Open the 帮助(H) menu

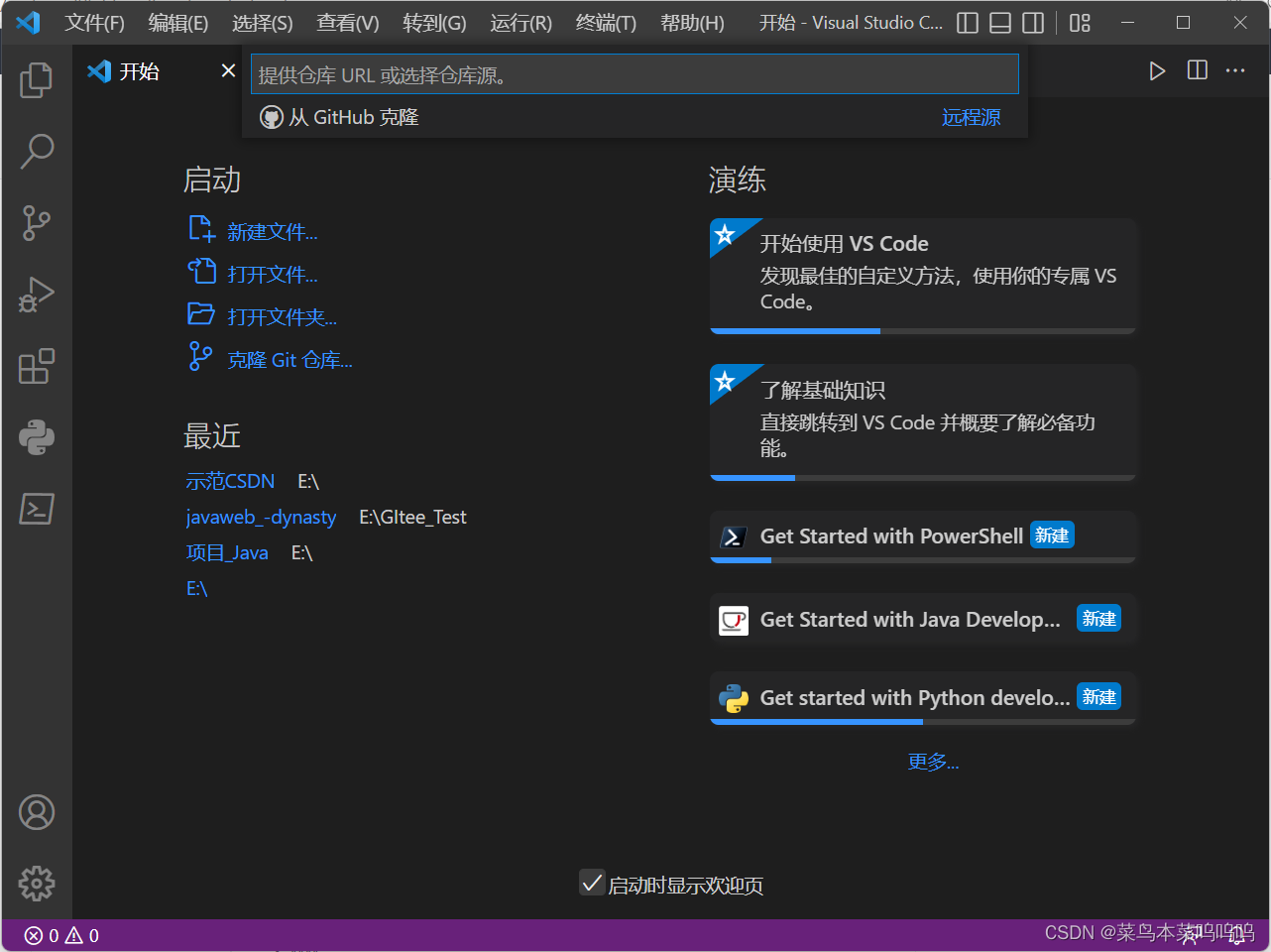[692, 23]
